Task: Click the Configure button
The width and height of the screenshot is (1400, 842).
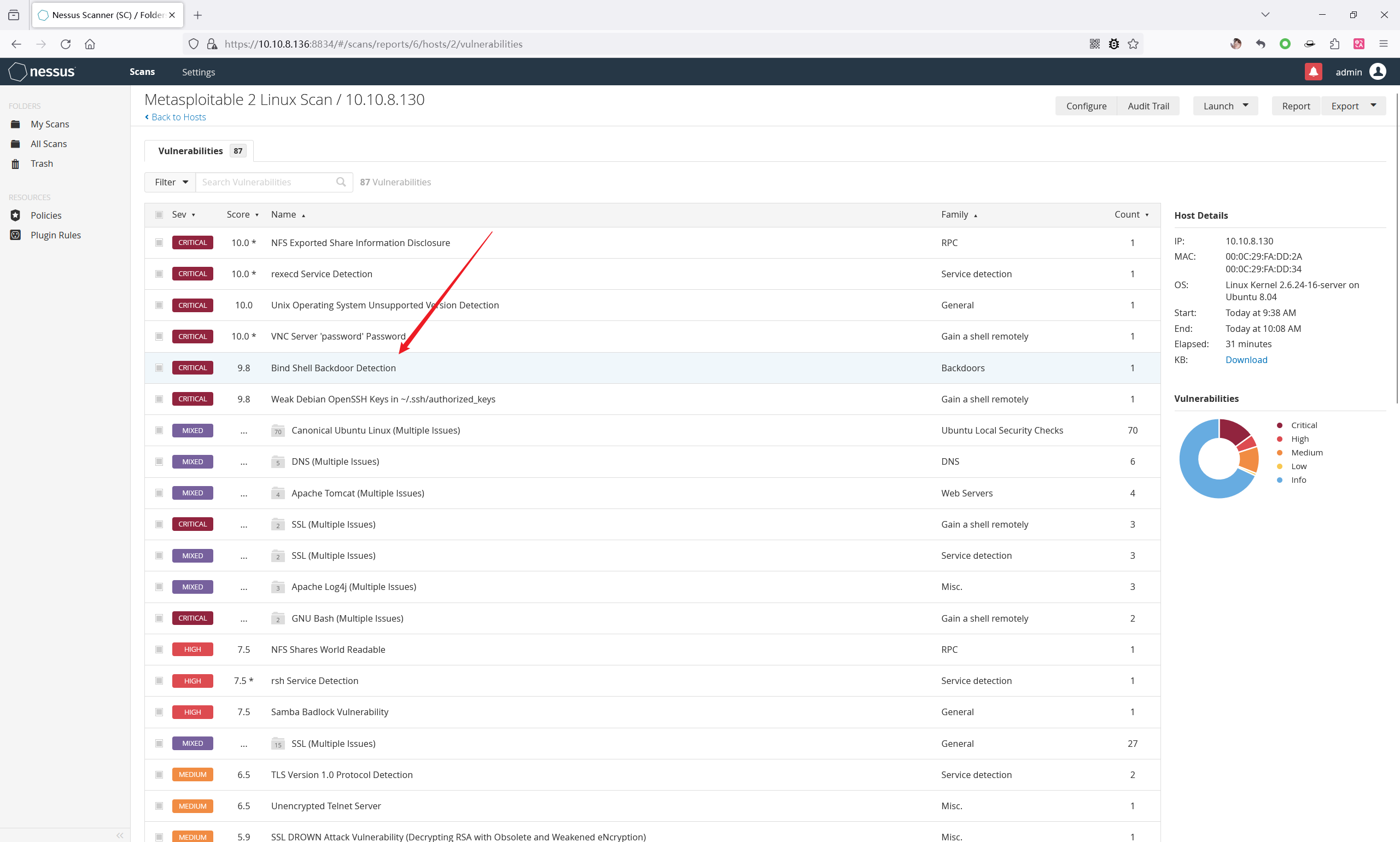Action: click(x=1086, y=106)
